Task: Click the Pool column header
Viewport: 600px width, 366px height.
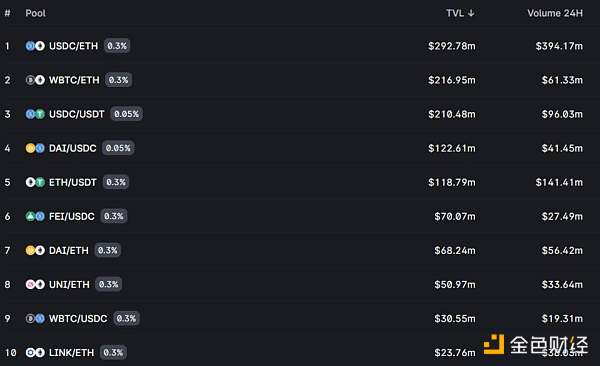Action: pos(36,13)
